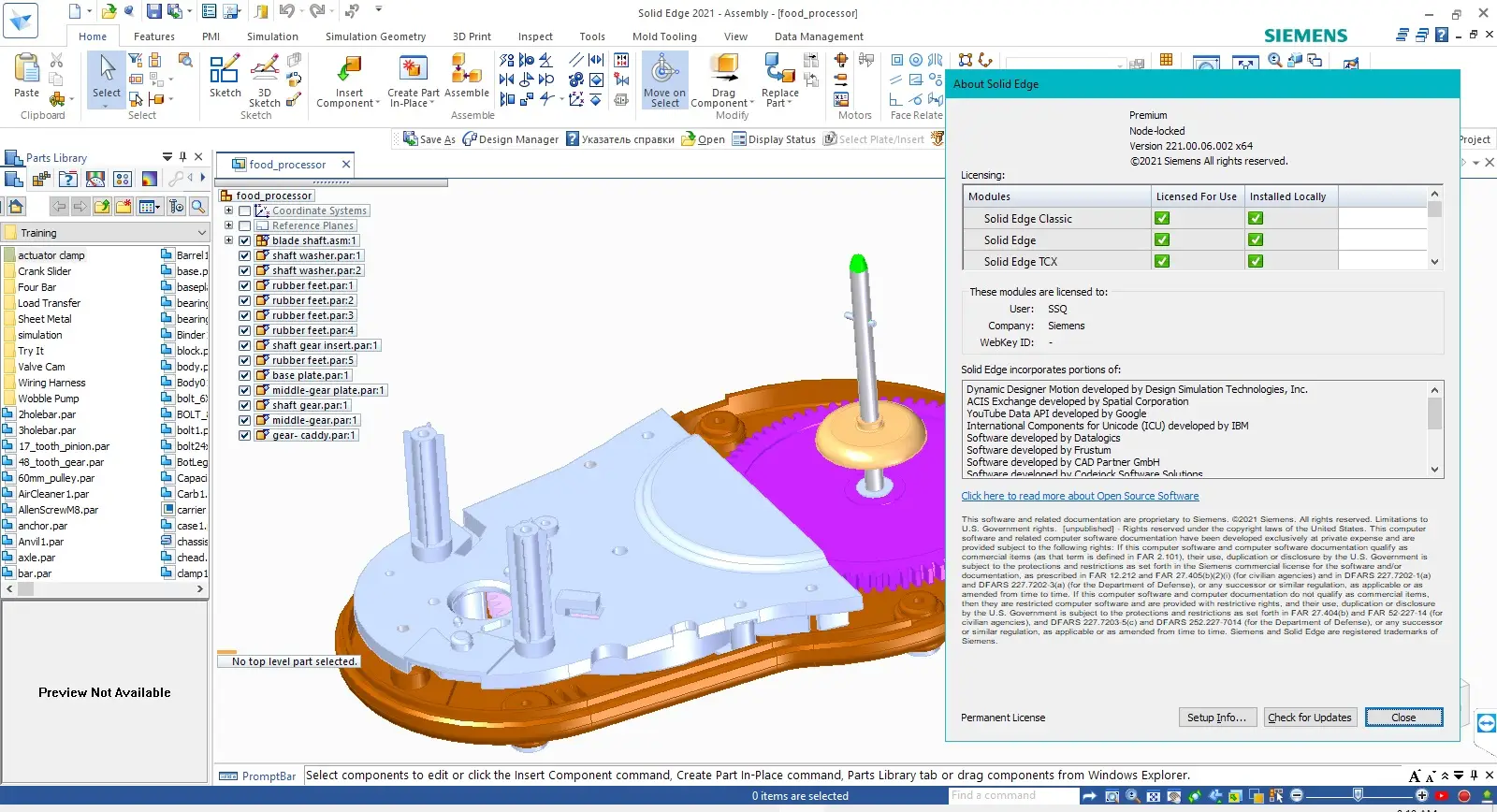
Task: Click Close in About Solid Edge dialog
Action: tap(1403, 718)
